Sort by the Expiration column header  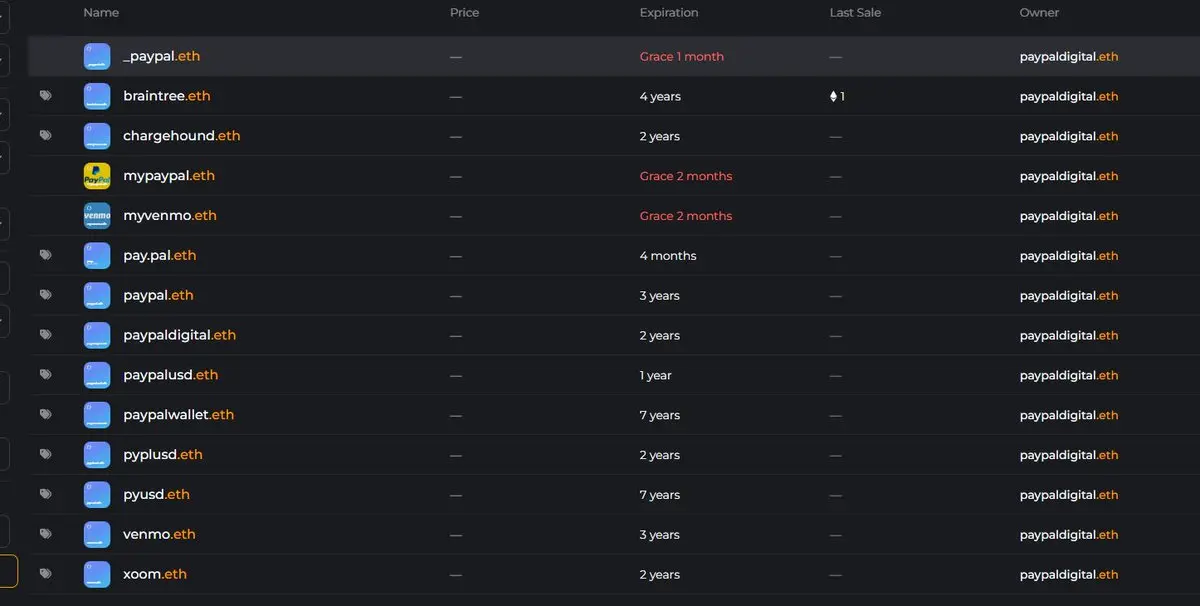669,13
